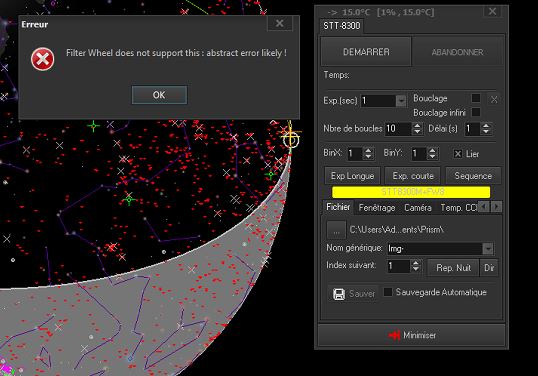Switch to the Caméra tab
Viewport: 538px width, 376px height.
tap(418, 208)
